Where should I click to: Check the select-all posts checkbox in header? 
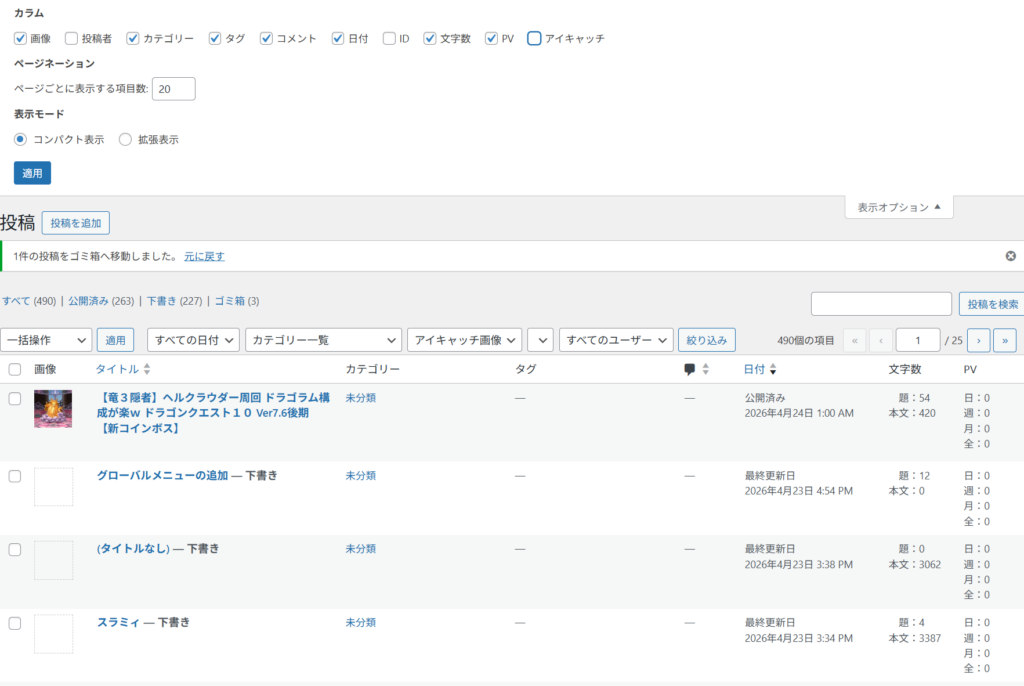tap(14, 369)
